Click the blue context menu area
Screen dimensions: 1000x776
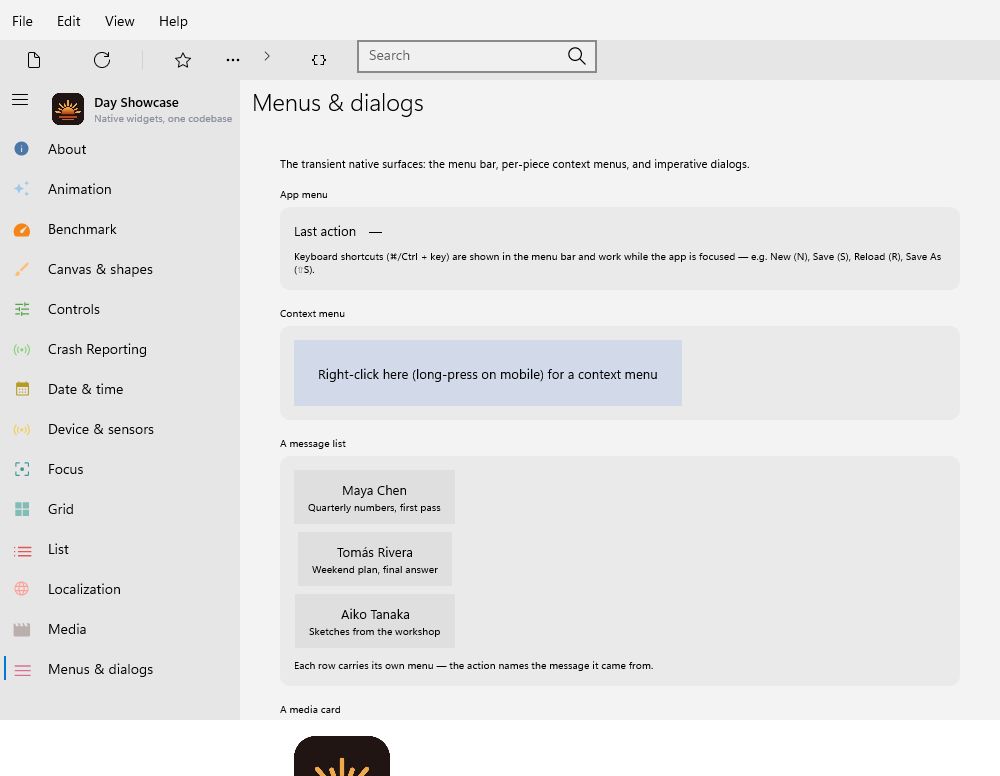(488, 373)
